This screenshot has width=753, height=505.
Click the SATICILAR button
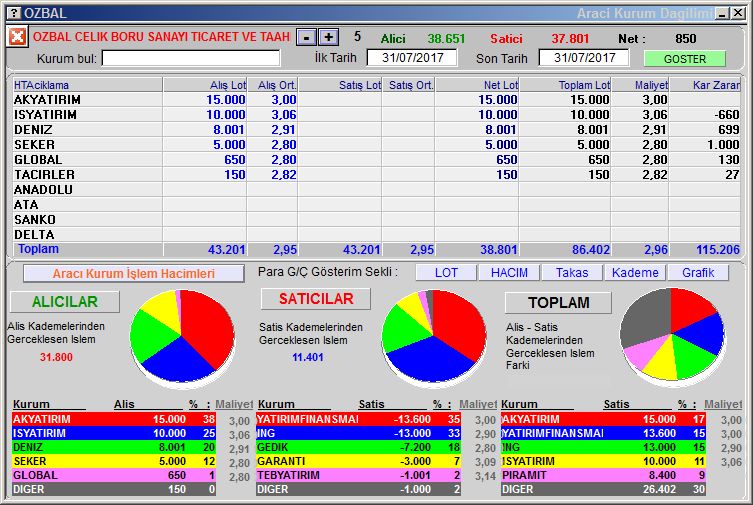coord(316,299)
